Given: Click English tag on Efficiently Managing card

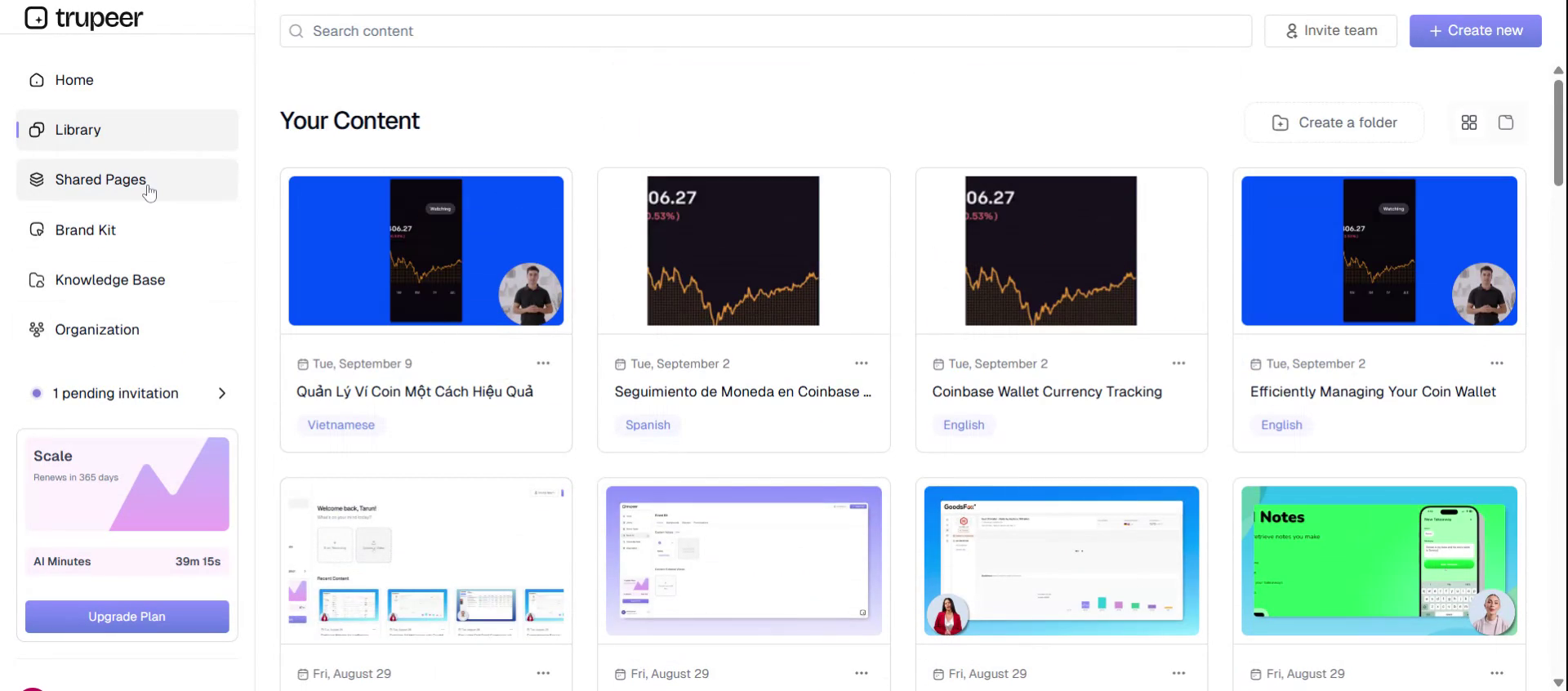Looking at the screenshot, I should coord(1281,426).
